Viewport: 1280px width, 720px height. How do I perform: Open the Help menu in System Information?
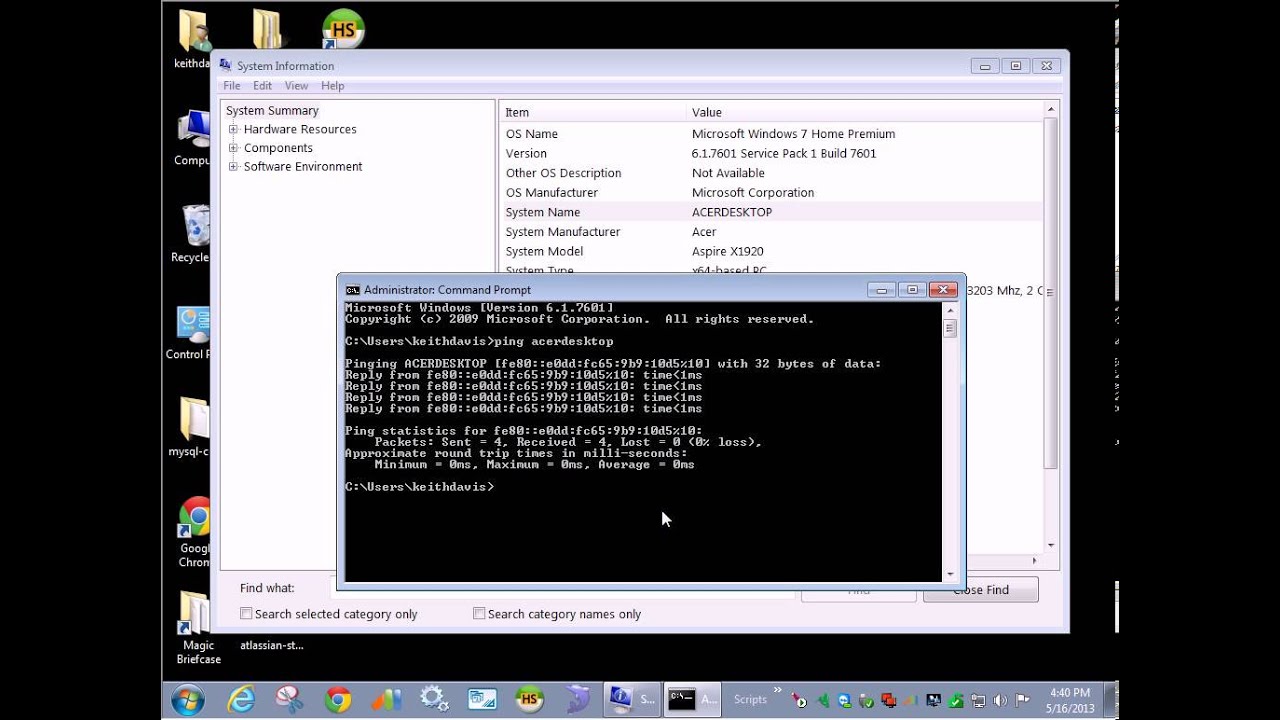(333, 86)
